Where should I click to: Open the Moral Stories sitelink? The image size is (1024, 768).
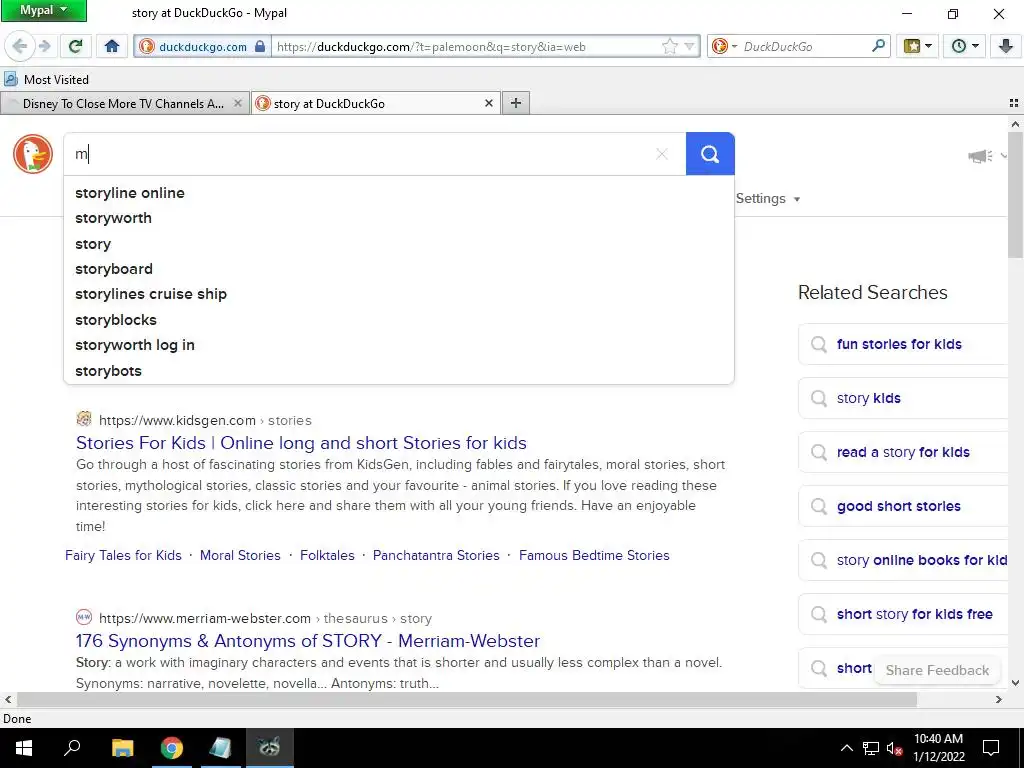point(240,555)
